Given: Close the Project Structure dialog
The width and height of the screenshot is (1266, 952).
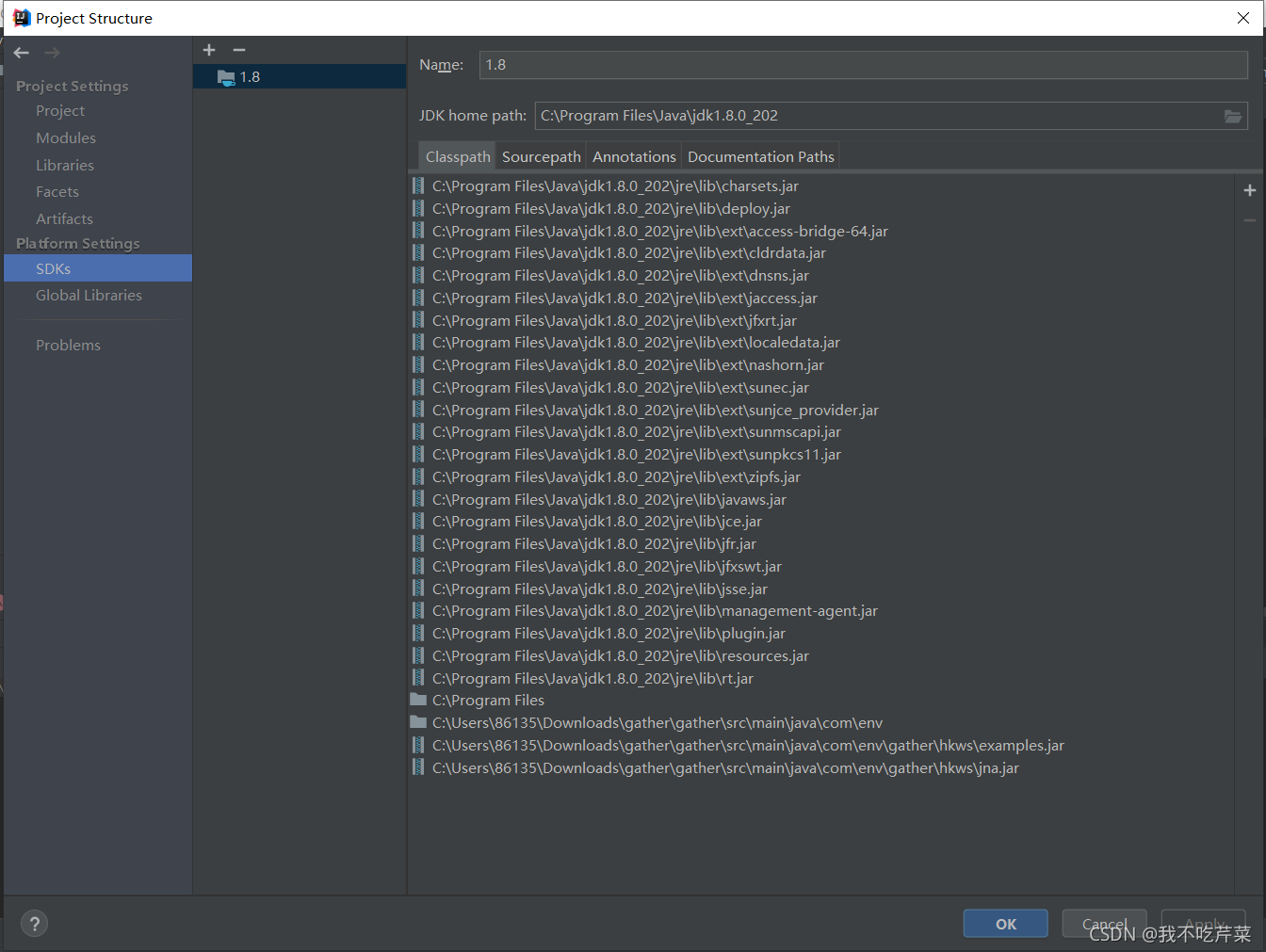Looking at the screenshot, I should click(x=1243, y=18).
